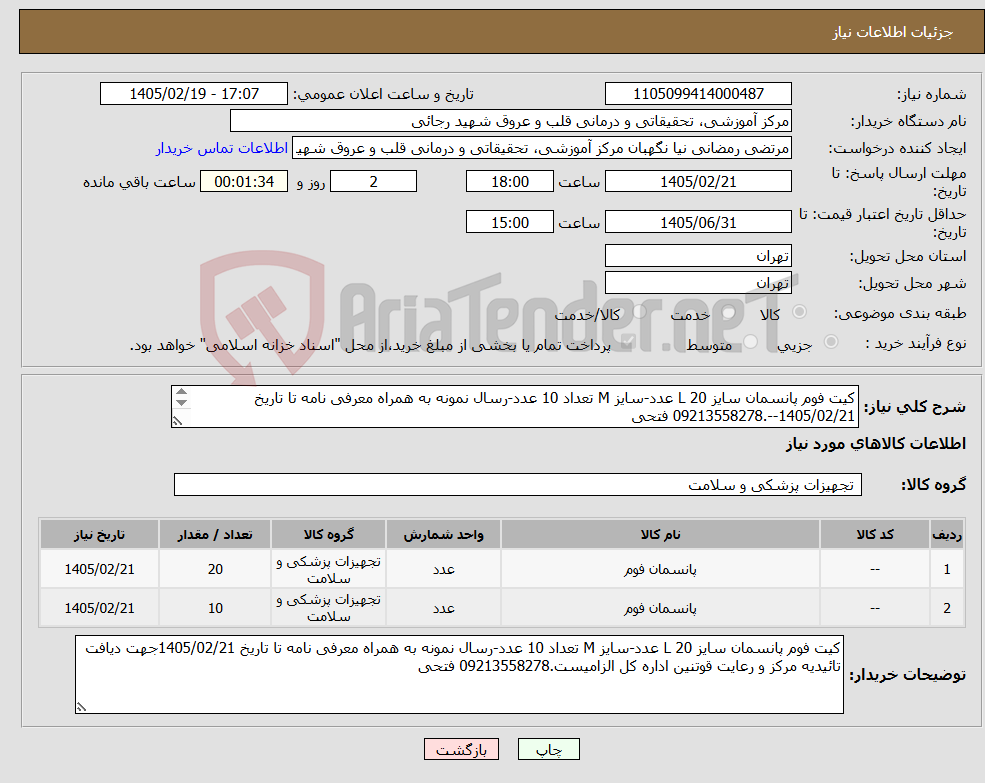This screenshot has width=985, height=783.
Task: Open the اطلاعات تماس خریدار link
Action: pyautogui.click(x=222, y=148)
